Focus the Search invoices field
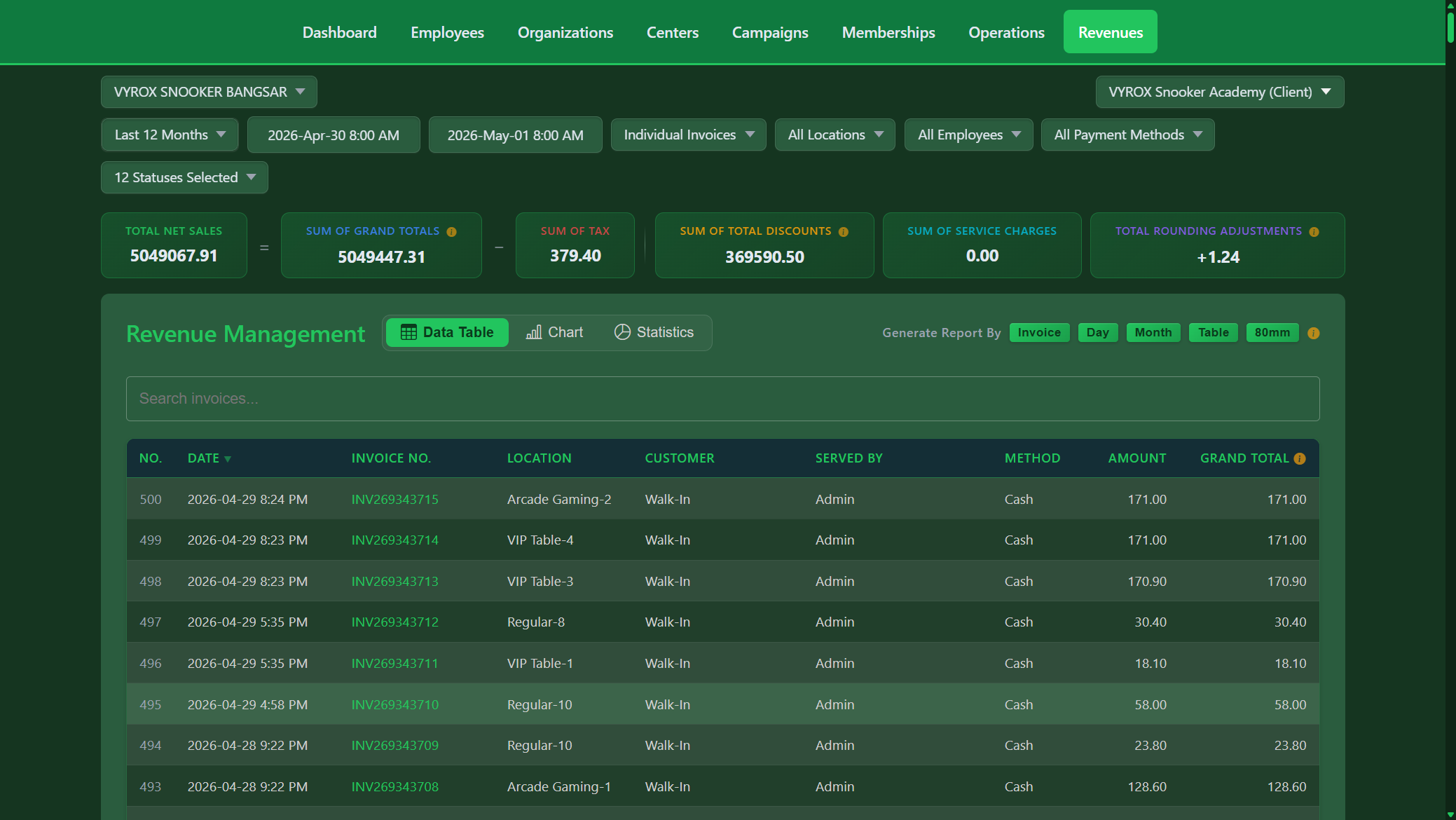1456x820 pixels. tap(722, 399)
